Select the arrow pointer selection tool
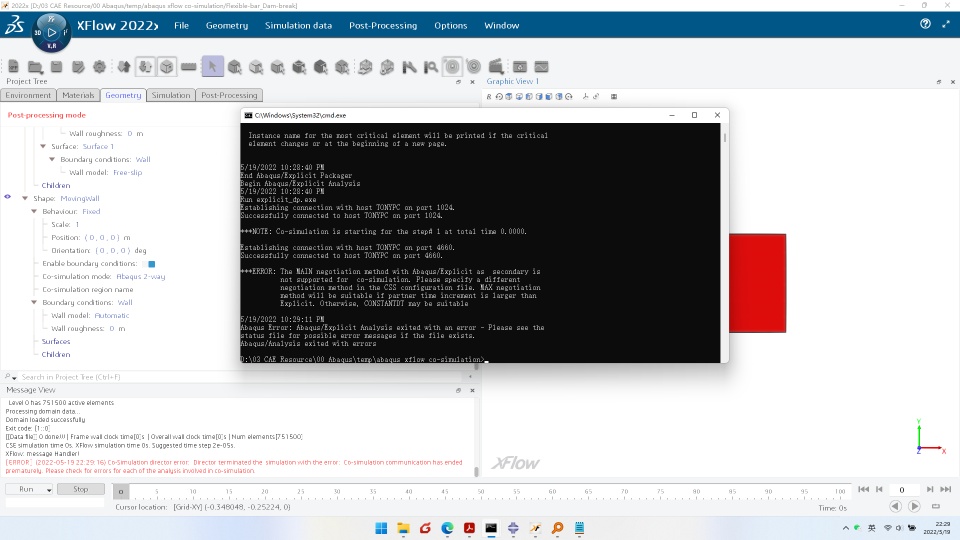This screenshot has width=960, height=540. pos(212,66)
